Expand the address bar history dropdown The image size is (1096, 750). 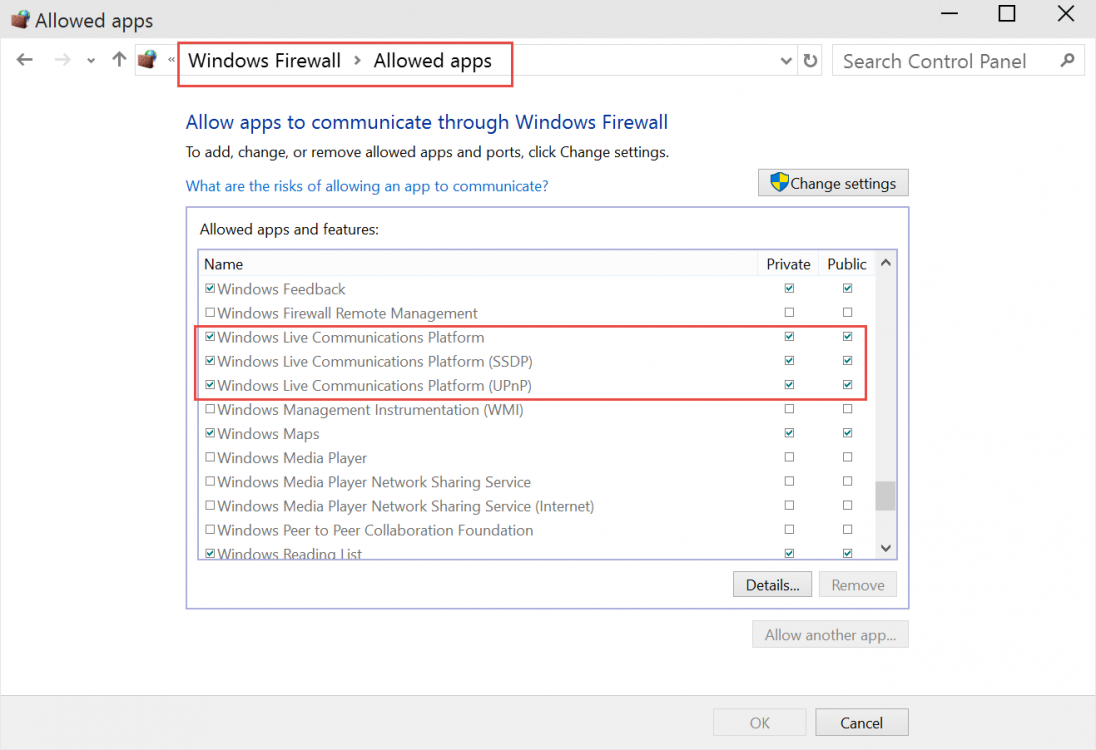(786, 61)
